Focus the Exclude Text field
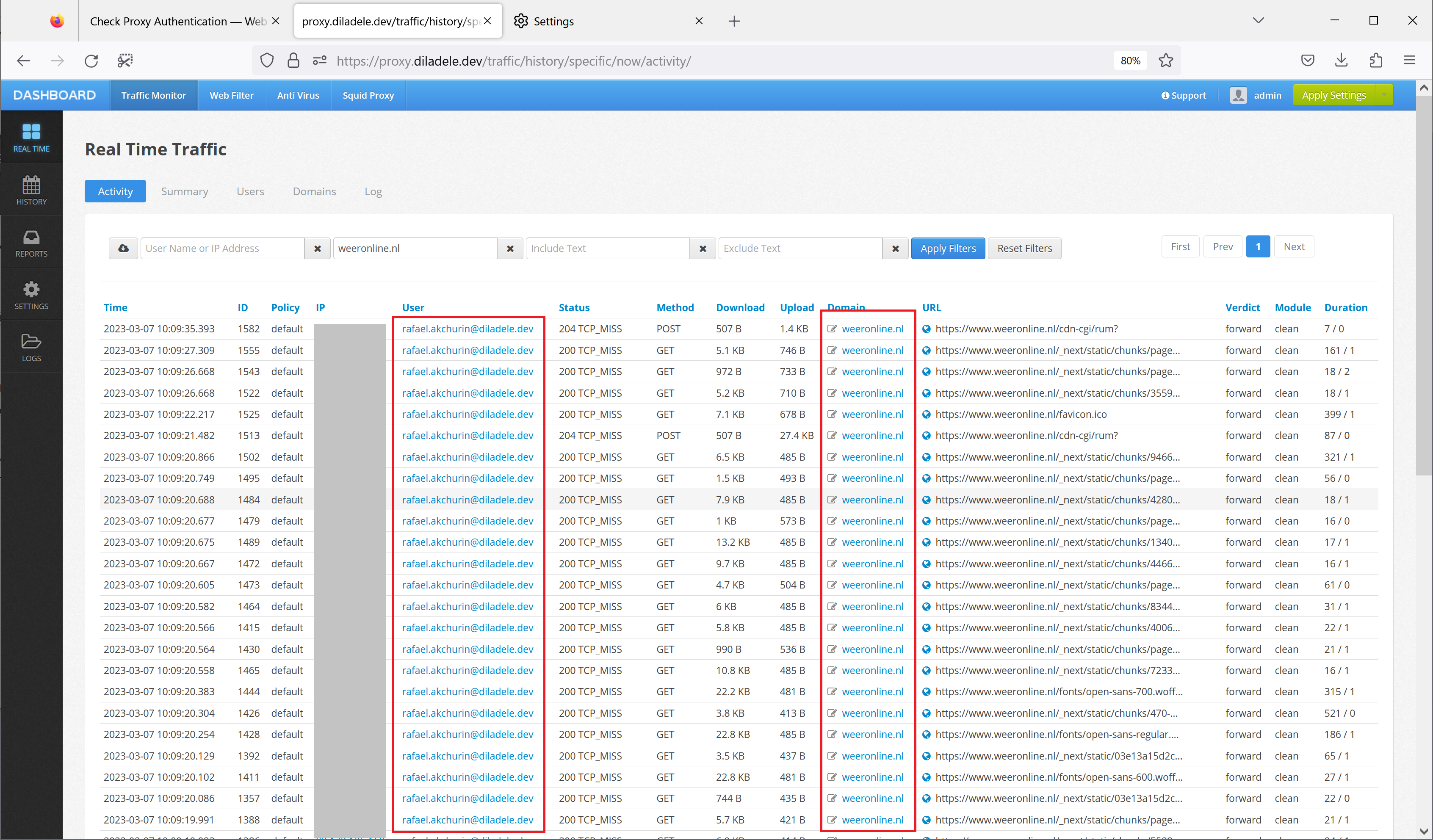1433x840 pixels. 800,249
